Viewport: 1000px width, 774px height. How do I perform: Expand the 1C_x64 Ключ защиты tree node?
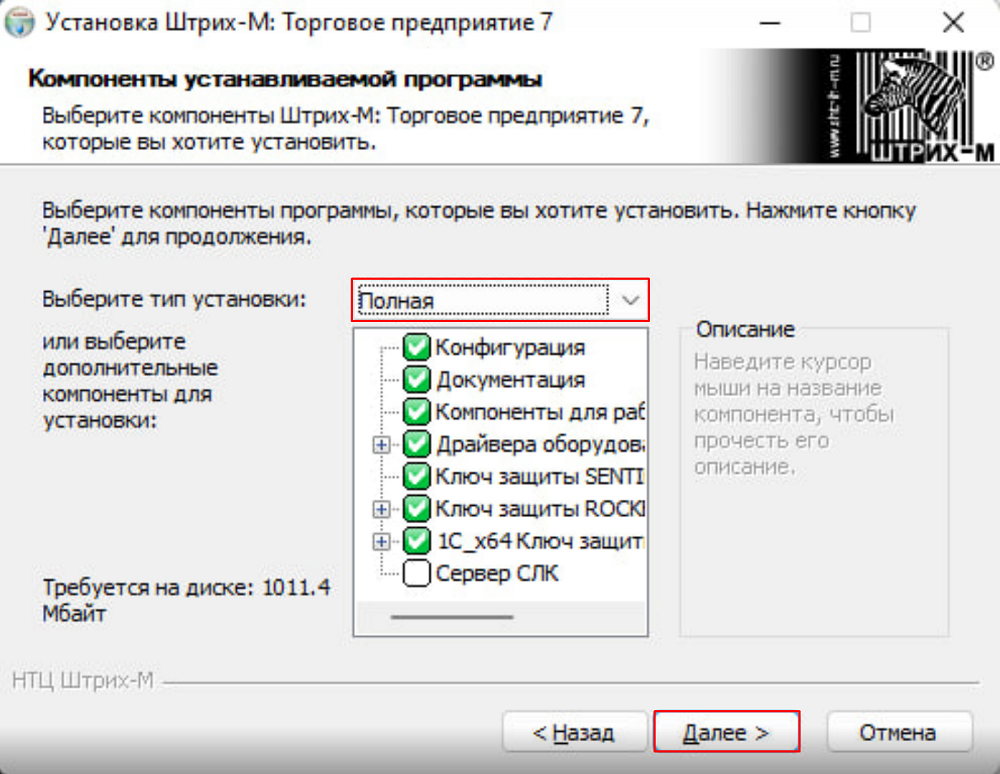click(x=381, y=541)
